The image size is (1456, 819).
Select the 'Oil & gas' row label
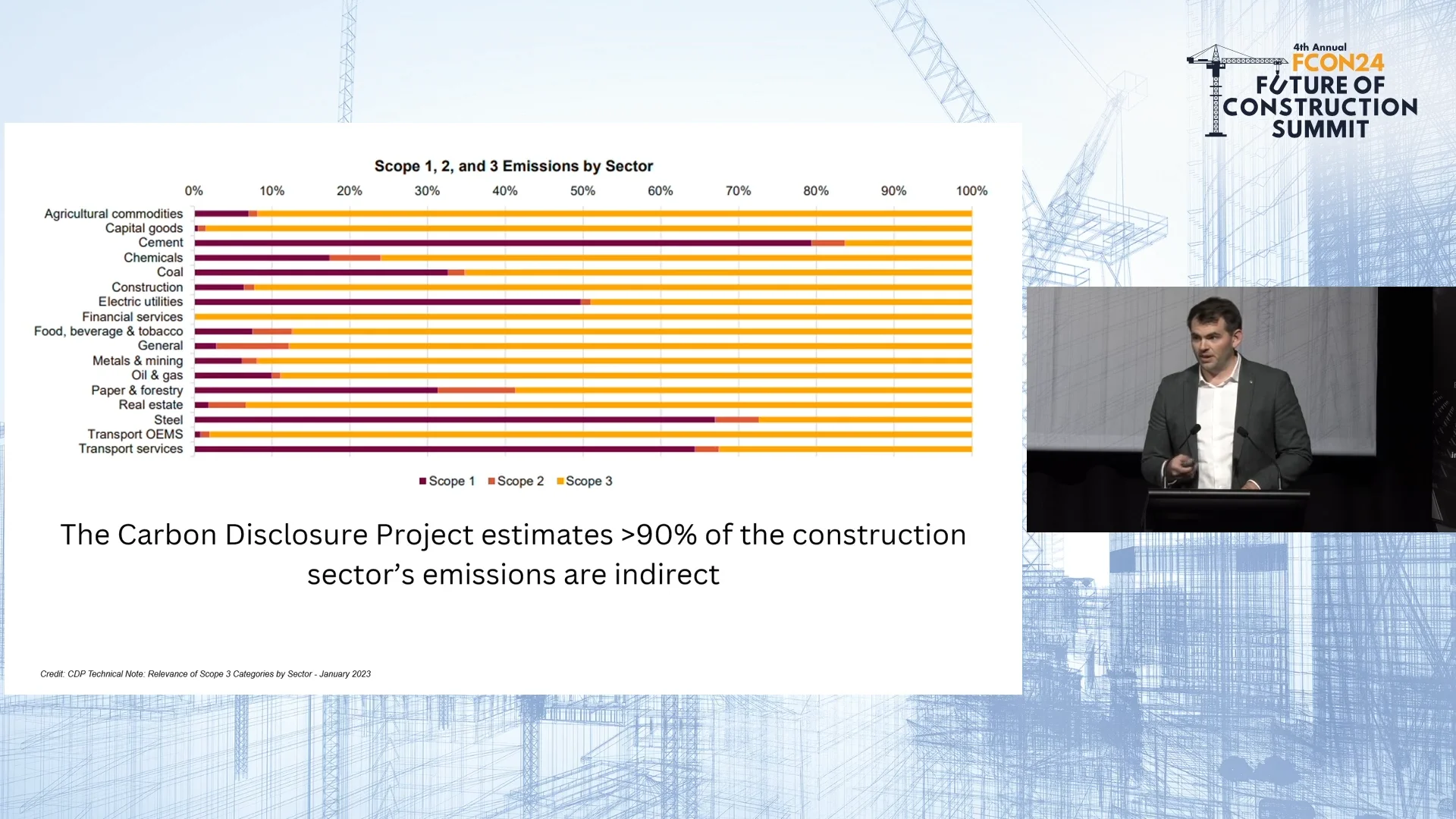157,375
